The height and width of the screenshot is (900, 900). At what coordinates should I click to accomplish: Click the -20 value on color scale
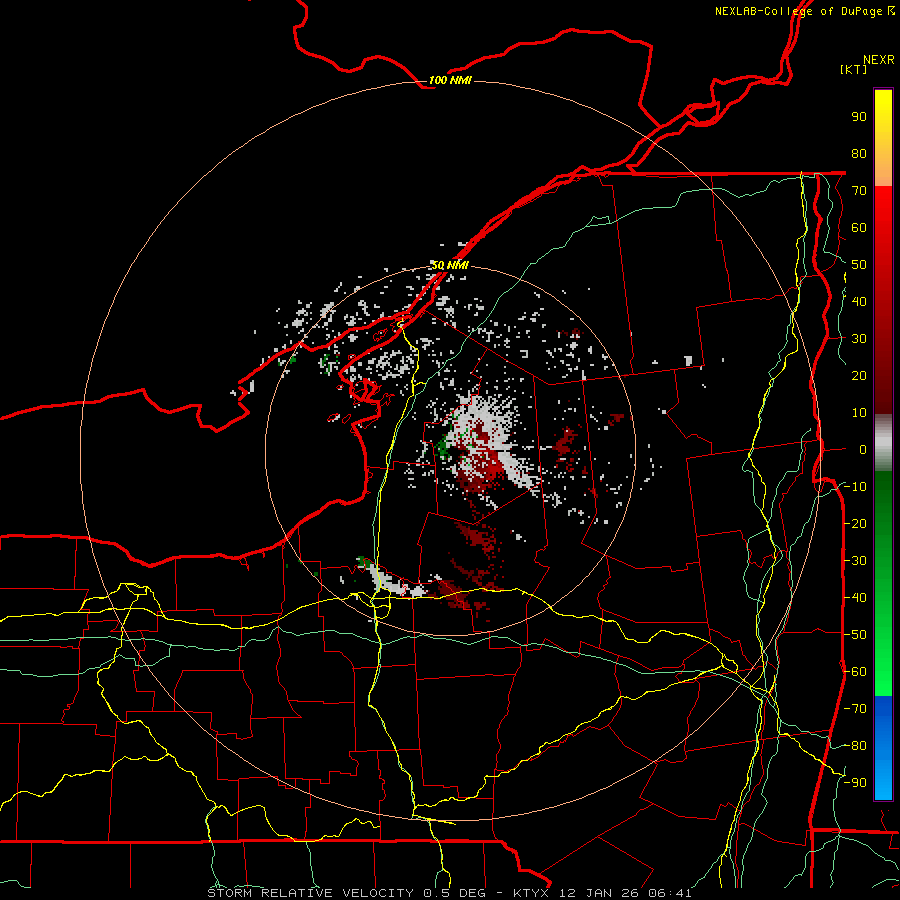tap(855, 523)
